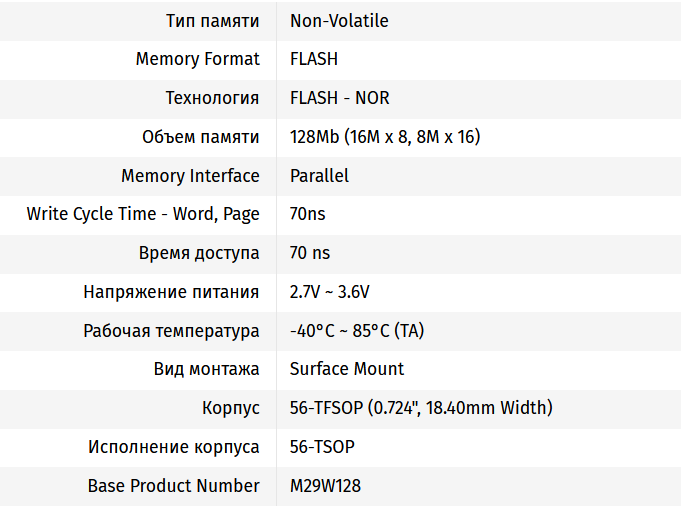The width and height of the screenshot is (681, 516).
Task: Select the "128Mb (16M x 8, 8M x 16)" value
Action: point(385,137)
